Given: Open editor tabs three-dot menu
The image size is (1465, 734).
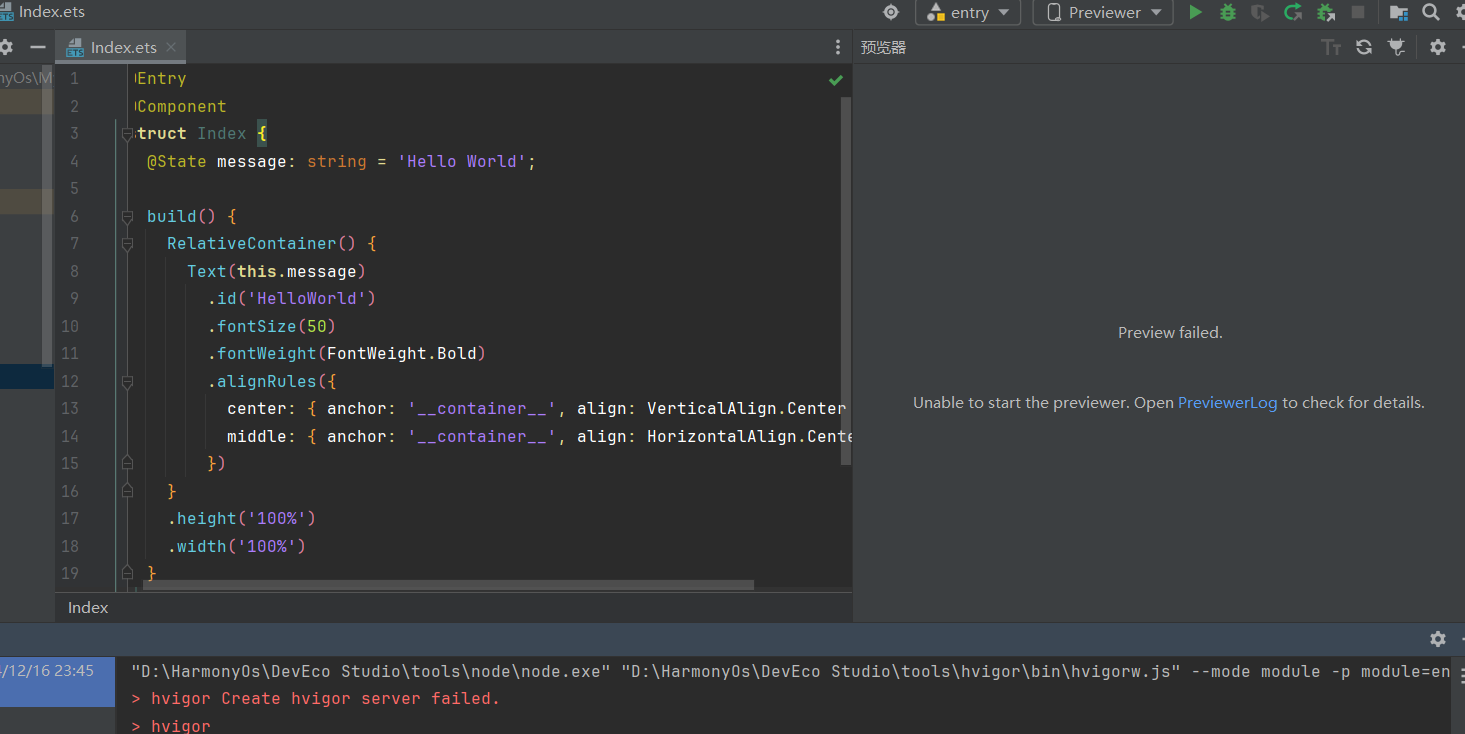Looking at the screenshot, I should click(x=838, y=47).
